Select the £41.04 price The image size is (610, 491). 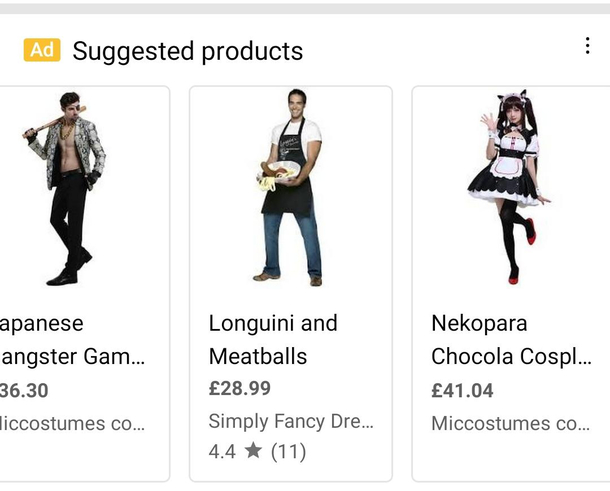464,390
